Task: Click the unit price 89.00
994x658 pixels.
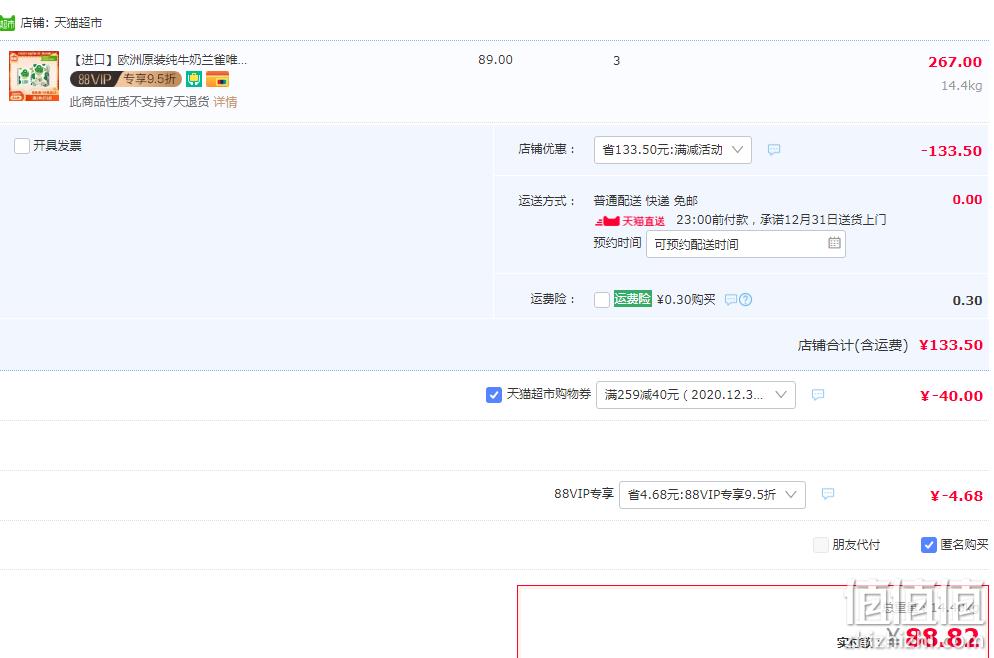Action: [495, 60]
